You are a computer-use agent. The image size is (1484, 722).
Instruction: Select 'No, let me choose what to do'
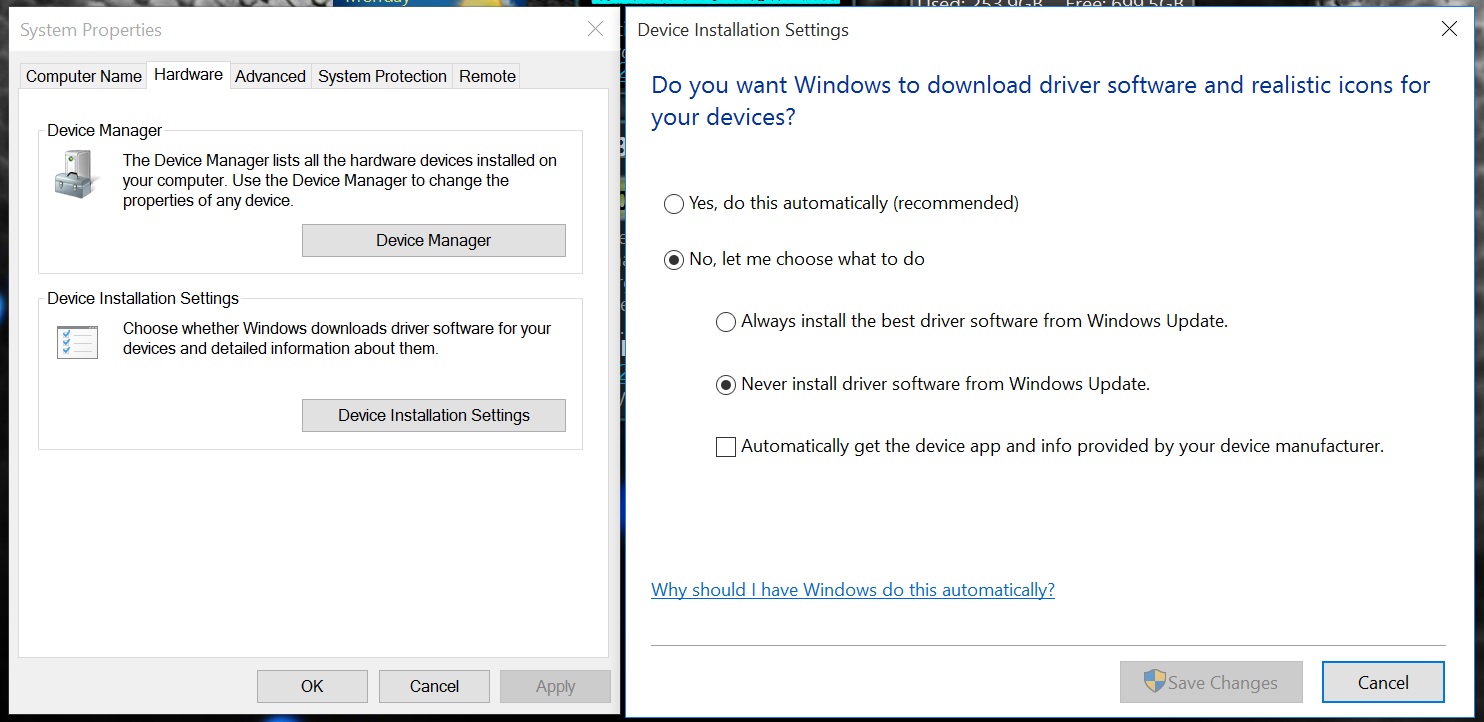[794, 259]
